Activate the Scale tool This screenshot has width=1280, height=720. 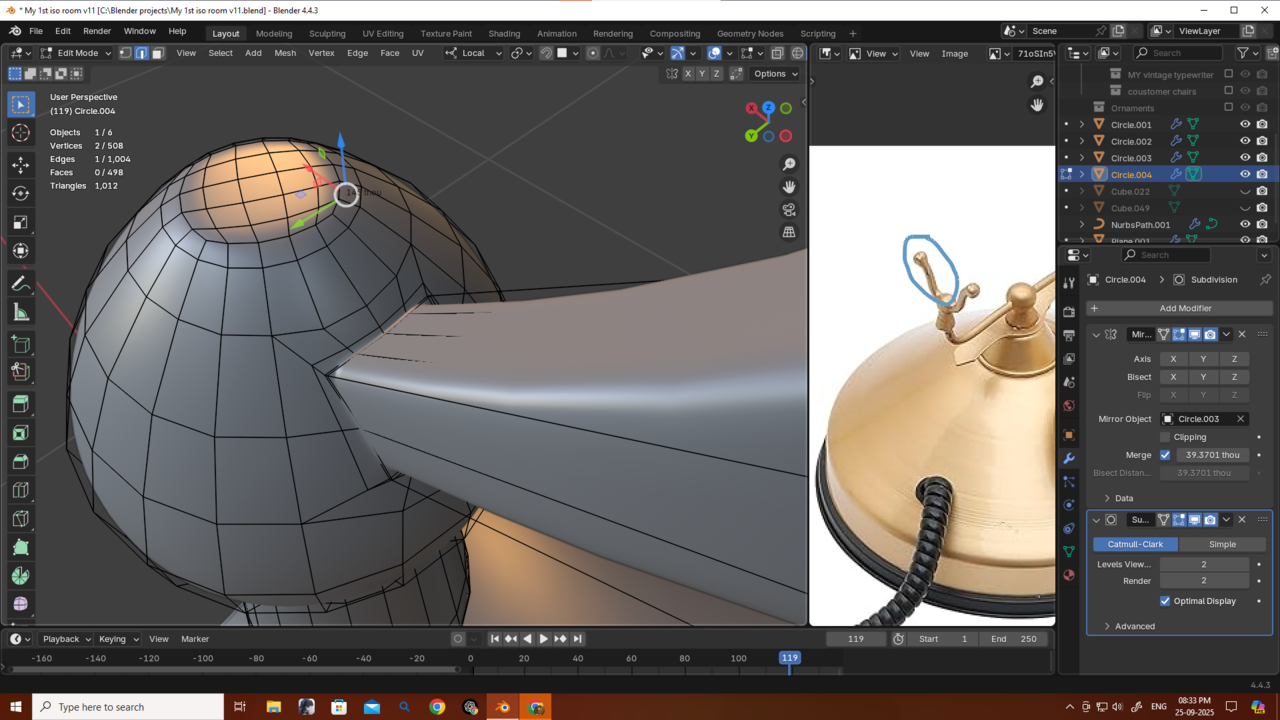[20, 222]
